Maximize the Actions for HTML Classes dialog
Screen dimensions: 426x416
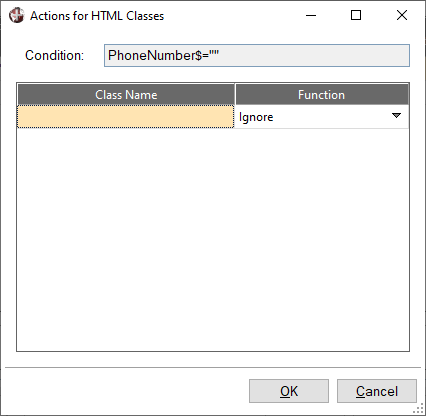point(356,15)
